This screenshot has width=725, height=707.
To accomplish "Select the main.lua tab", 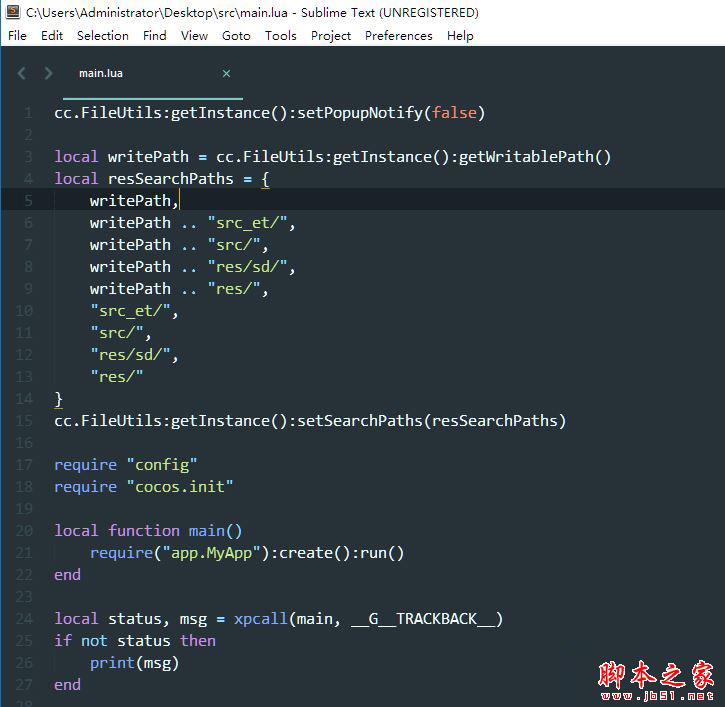I will (101, 73).
